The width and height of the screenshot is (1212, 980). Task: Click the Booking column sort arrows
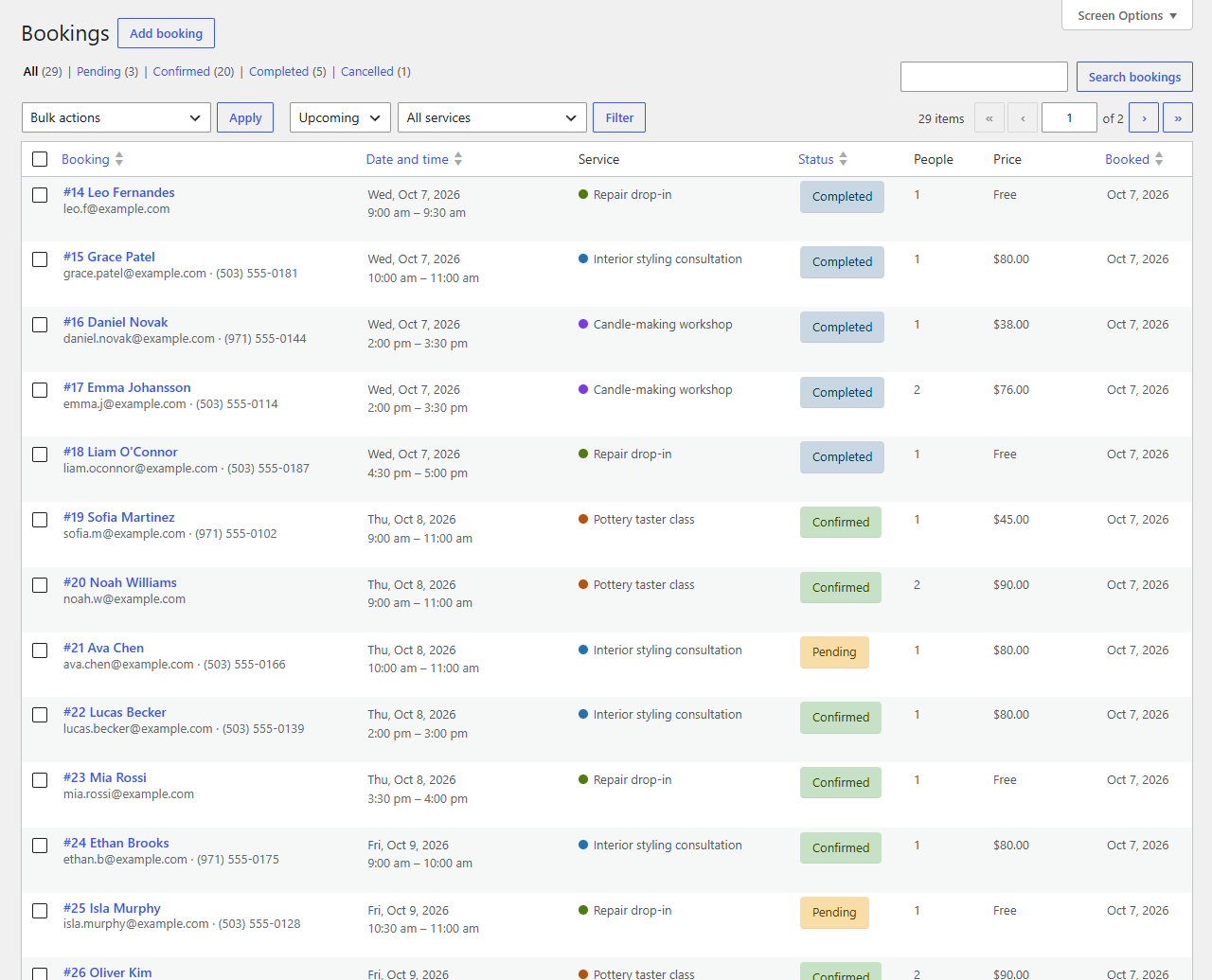(x=119, y=159)
